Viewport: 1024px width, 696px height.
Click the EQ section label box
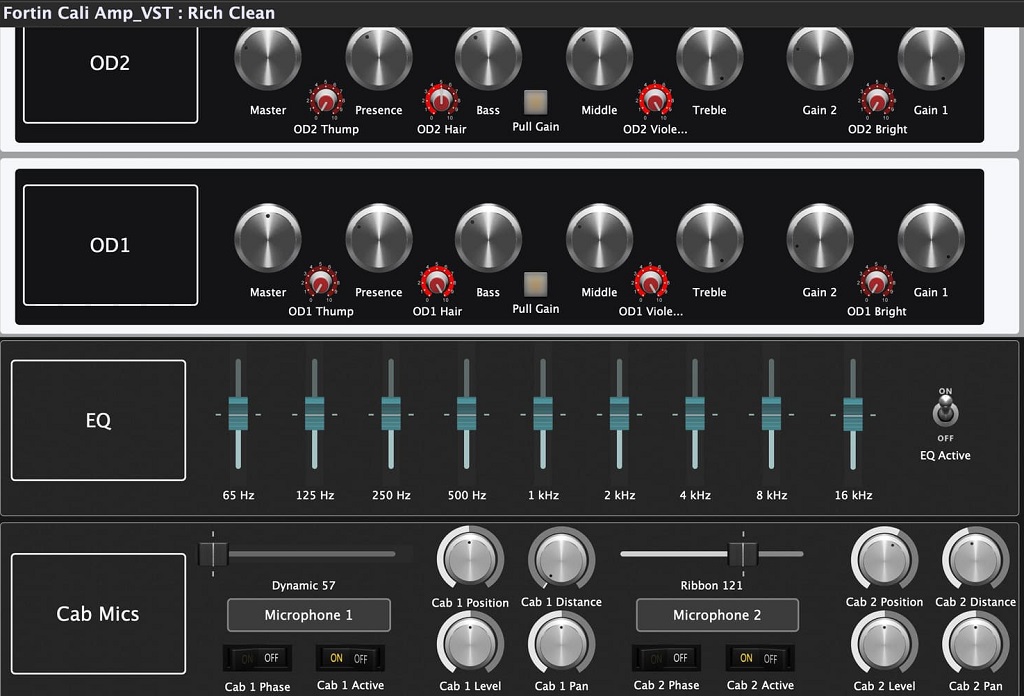pyautogui.click(x=98, y=420)
